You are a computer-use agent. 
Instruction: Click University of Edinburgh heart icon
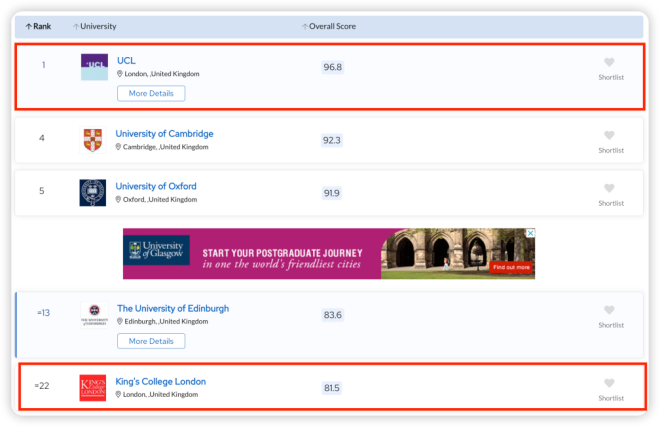610,310
